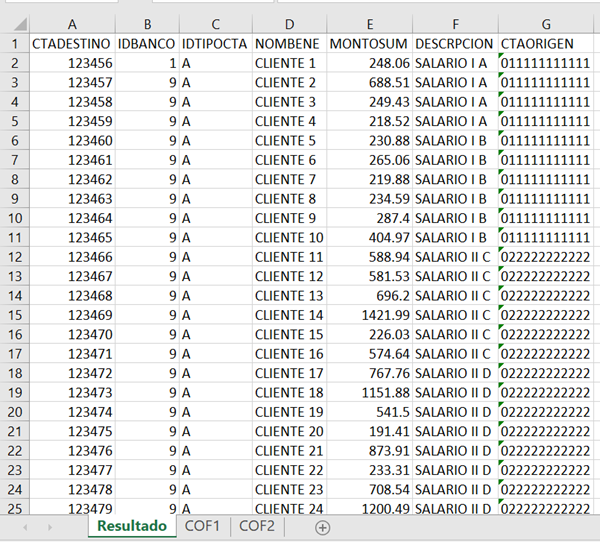600x542 pixels.
Task: Select row 15 by its row number
Action: tap(14, 315)
